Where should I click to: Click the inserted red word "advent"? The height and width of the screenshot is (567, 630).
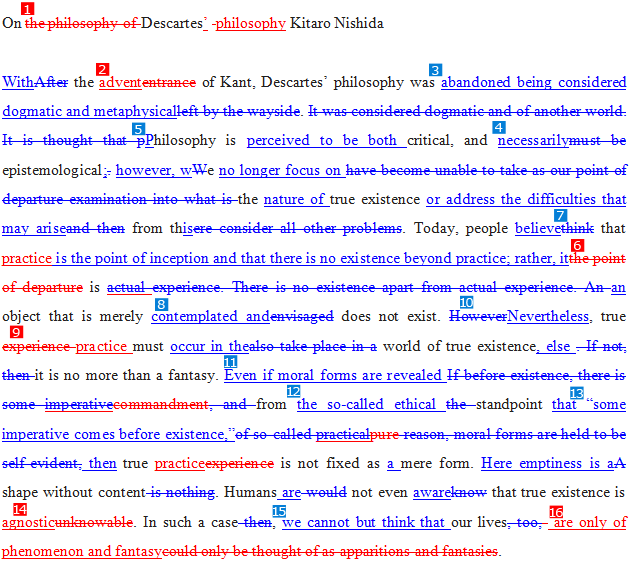coord(120,82)
